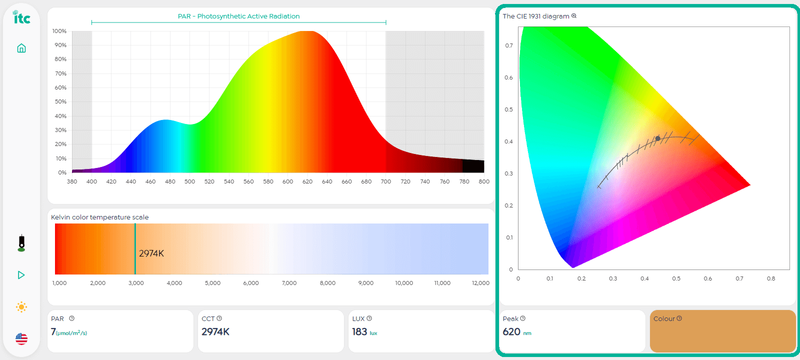Click the 'PAR - Photosynthetic Active Radiation' label

click(239, 16)
